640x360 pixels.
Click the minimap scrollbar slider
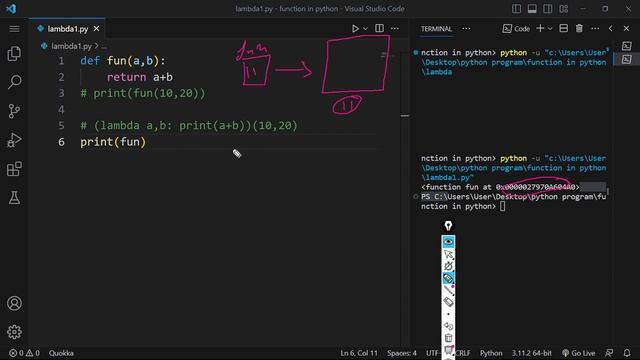pyautogui.click(x=405, y=116)
